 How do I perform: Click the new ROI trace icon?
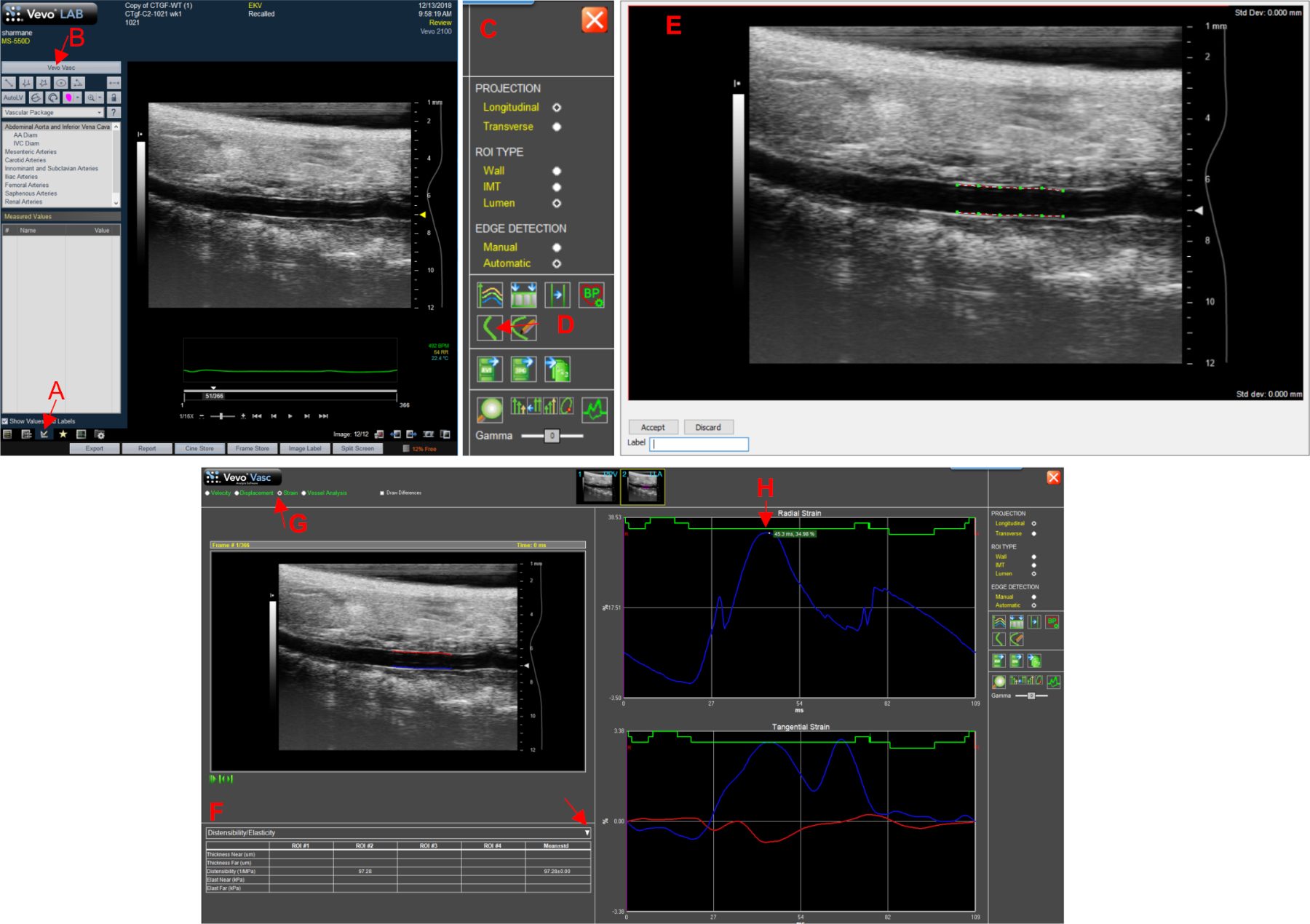click(489, 327)
